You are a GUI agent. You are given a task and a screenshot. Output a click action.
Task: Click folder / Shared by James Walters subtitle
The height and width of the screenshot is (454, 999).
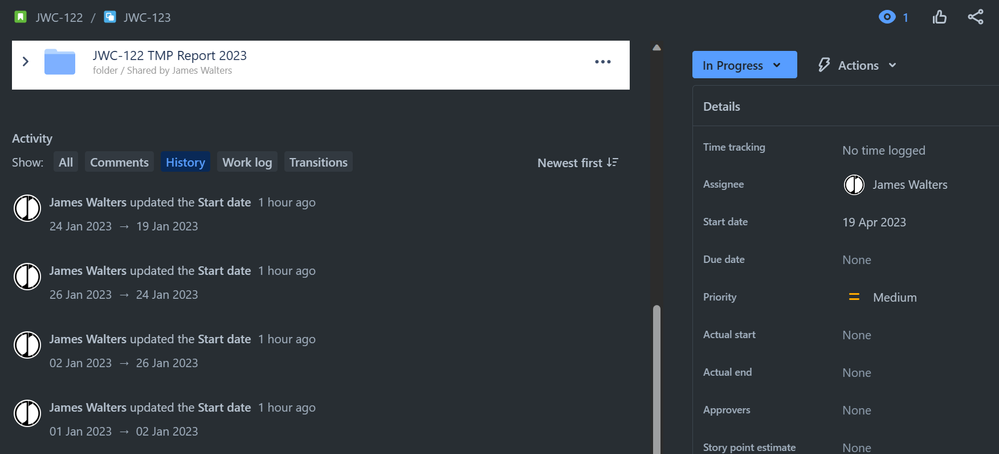[162, 71]
